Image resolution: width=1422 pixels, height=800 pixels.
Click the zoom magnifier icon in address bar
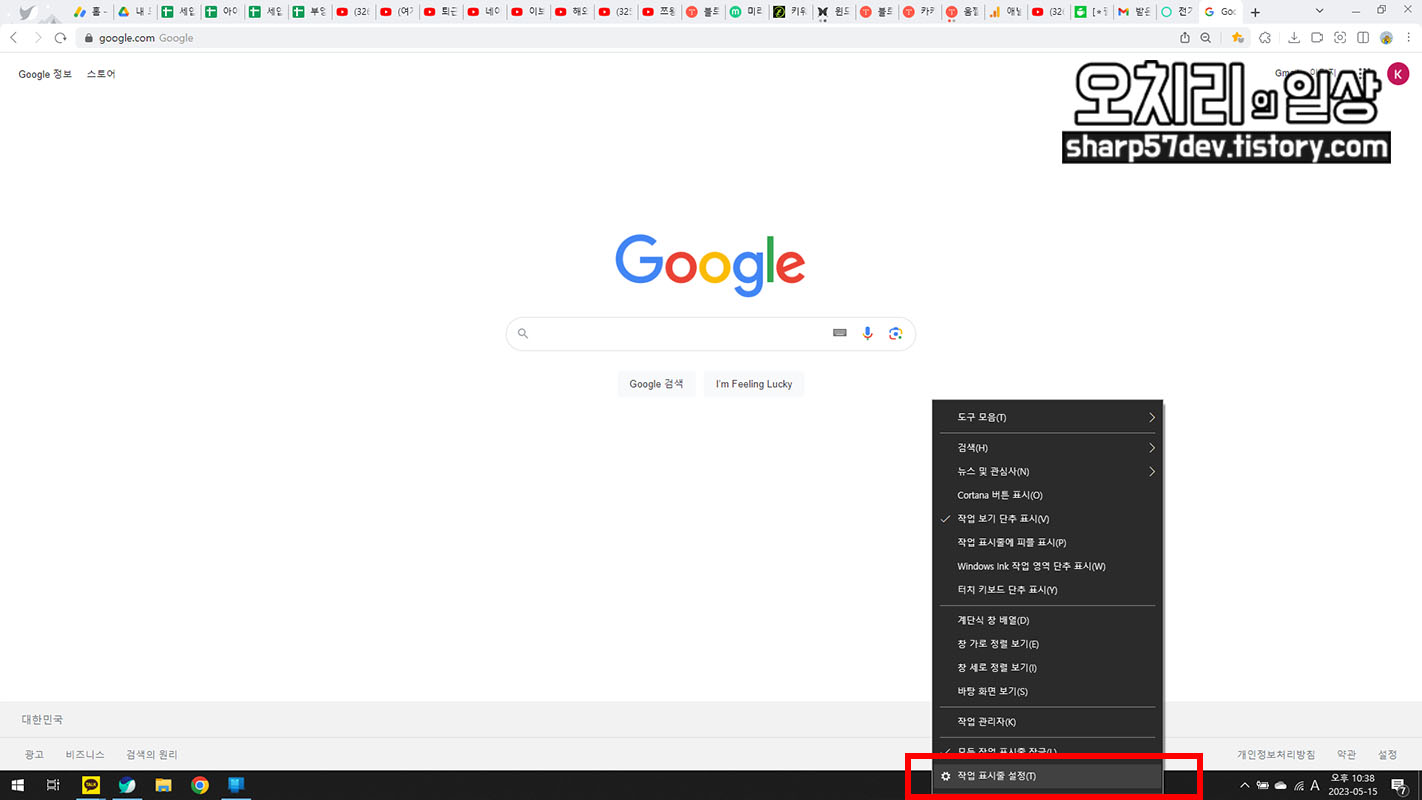click(1206, 38)
